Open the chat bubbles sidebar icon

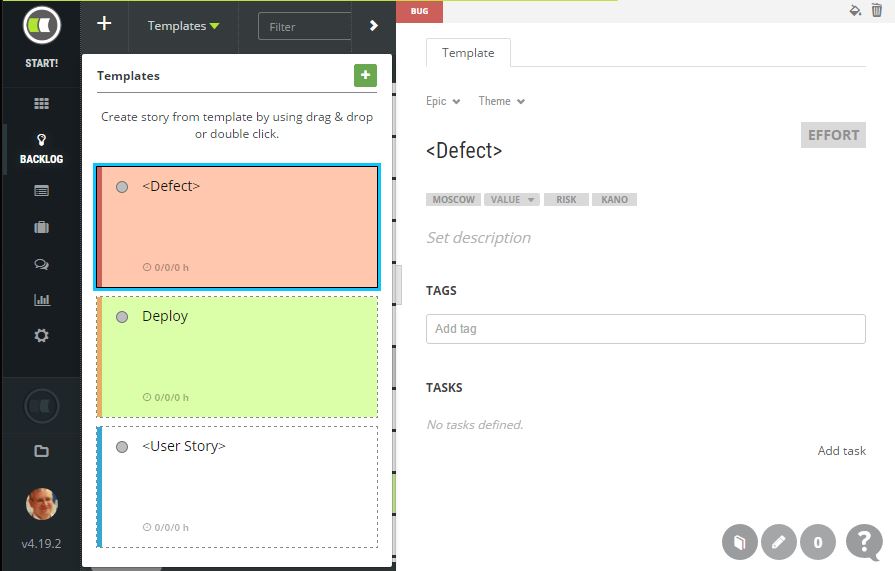tap(42, 264)
